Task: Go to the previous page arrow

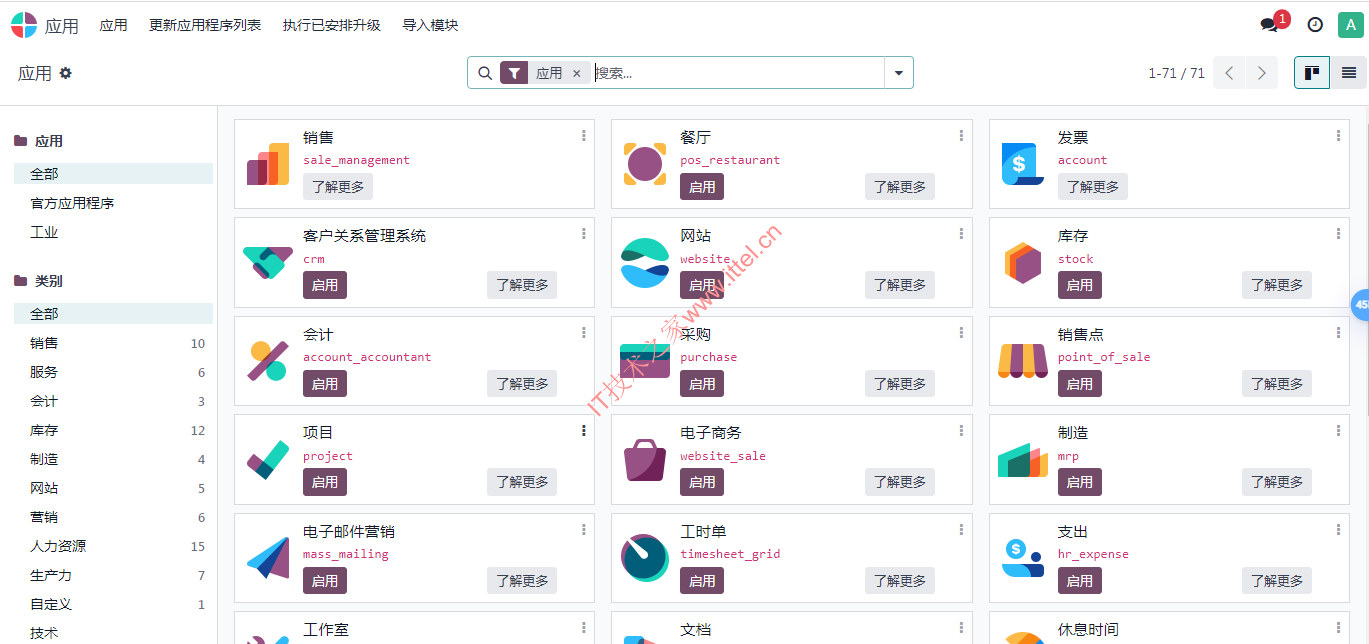Action: click(1229, 73)
